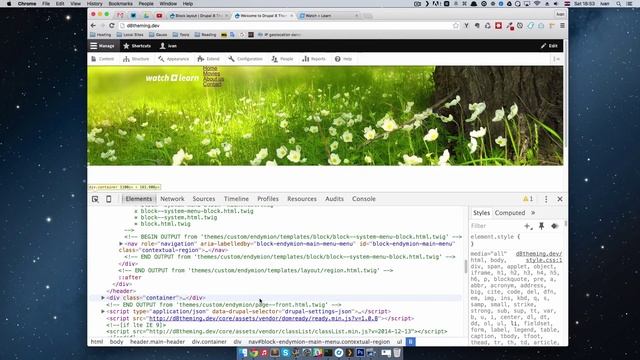The width and height of the screenshot is (640, 360).
Task: Click the yellow warning count icon
Action: click(528, 199)
